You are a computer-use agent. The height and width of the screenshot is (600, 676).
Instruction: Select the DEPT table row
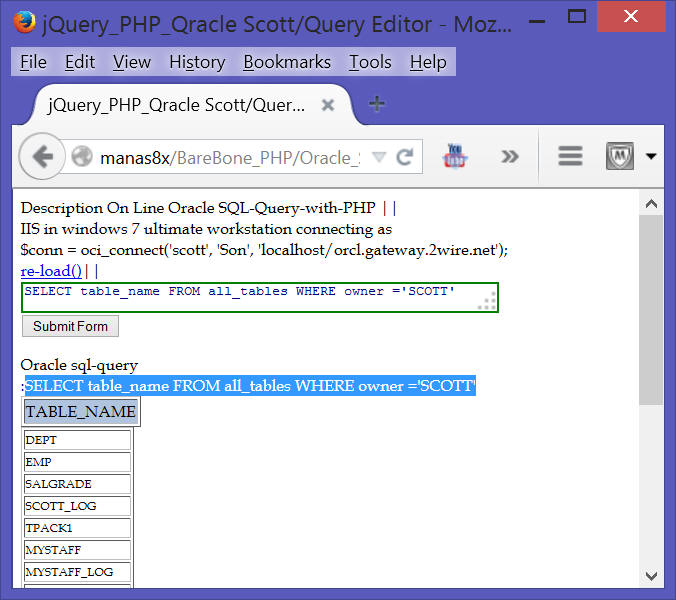tap(78, 440)
